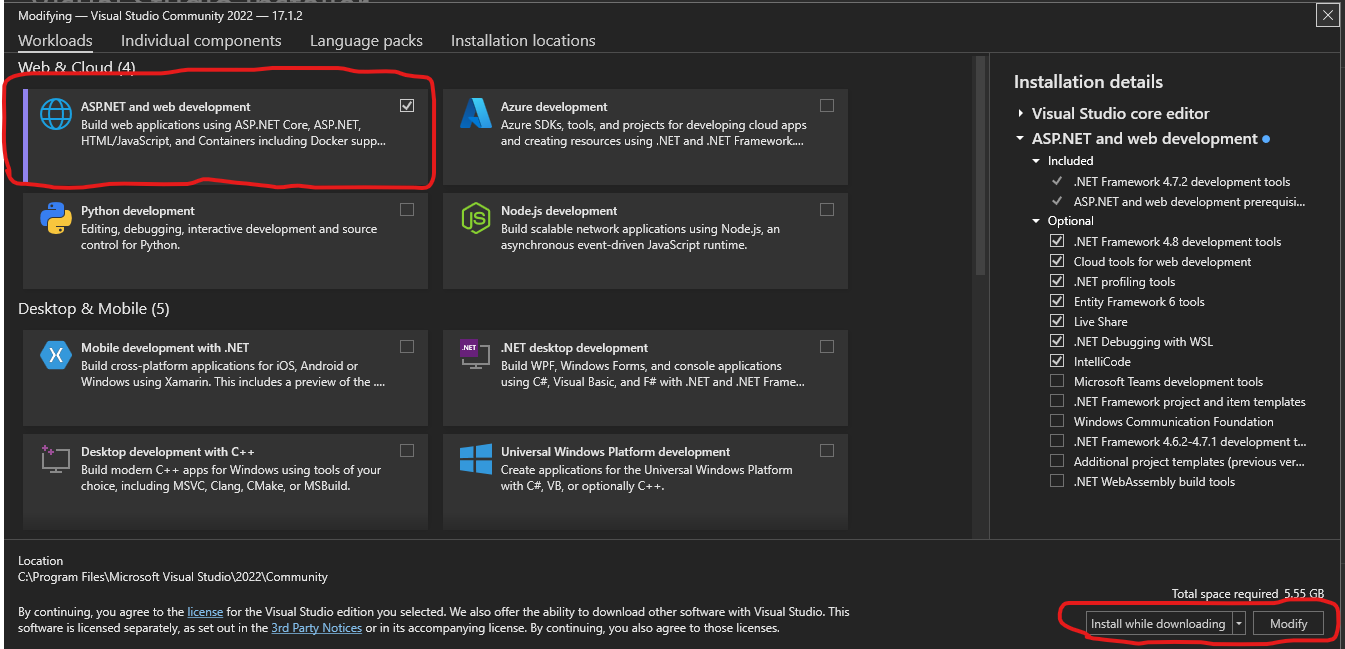Check Additional project templates option
The image size is (1345, 649).
pos(1057,461)
